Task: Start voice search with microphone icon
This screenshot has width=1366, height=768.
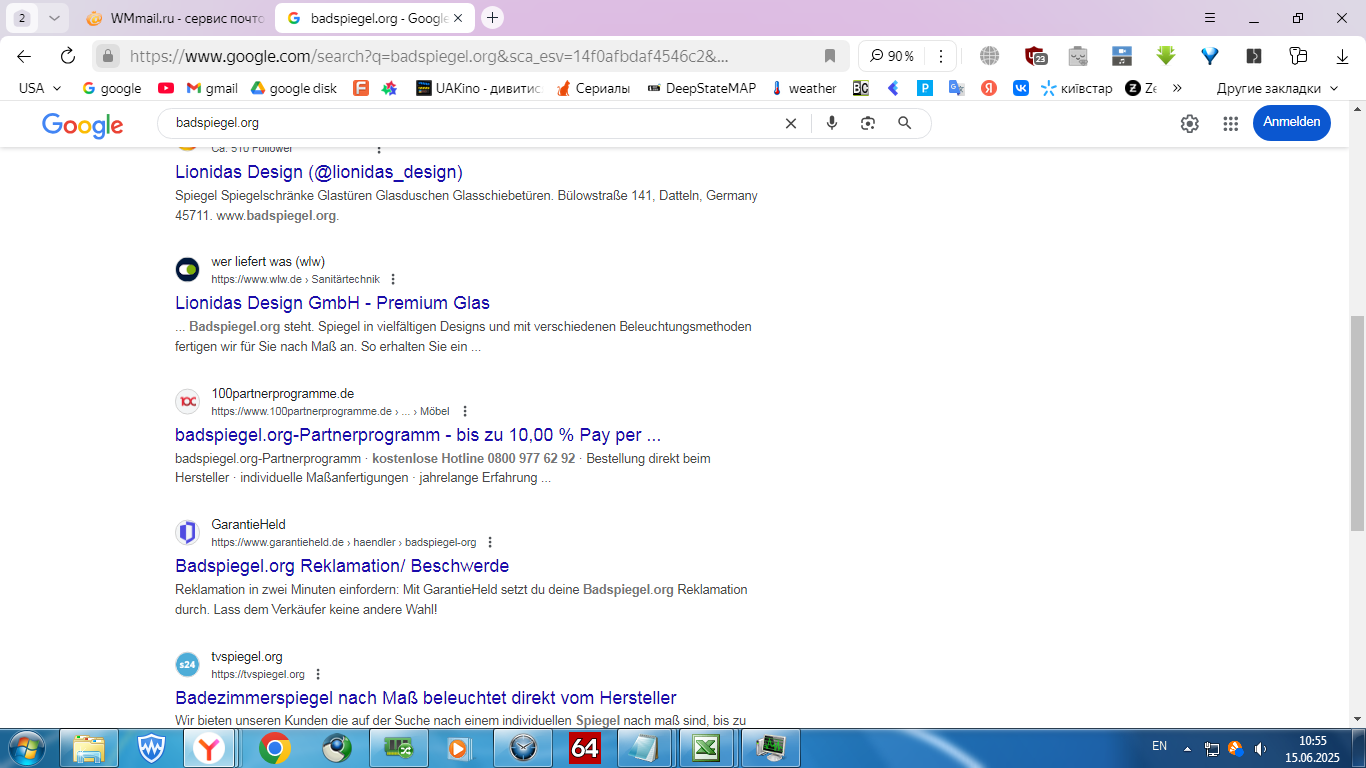Action: (832, 123)
